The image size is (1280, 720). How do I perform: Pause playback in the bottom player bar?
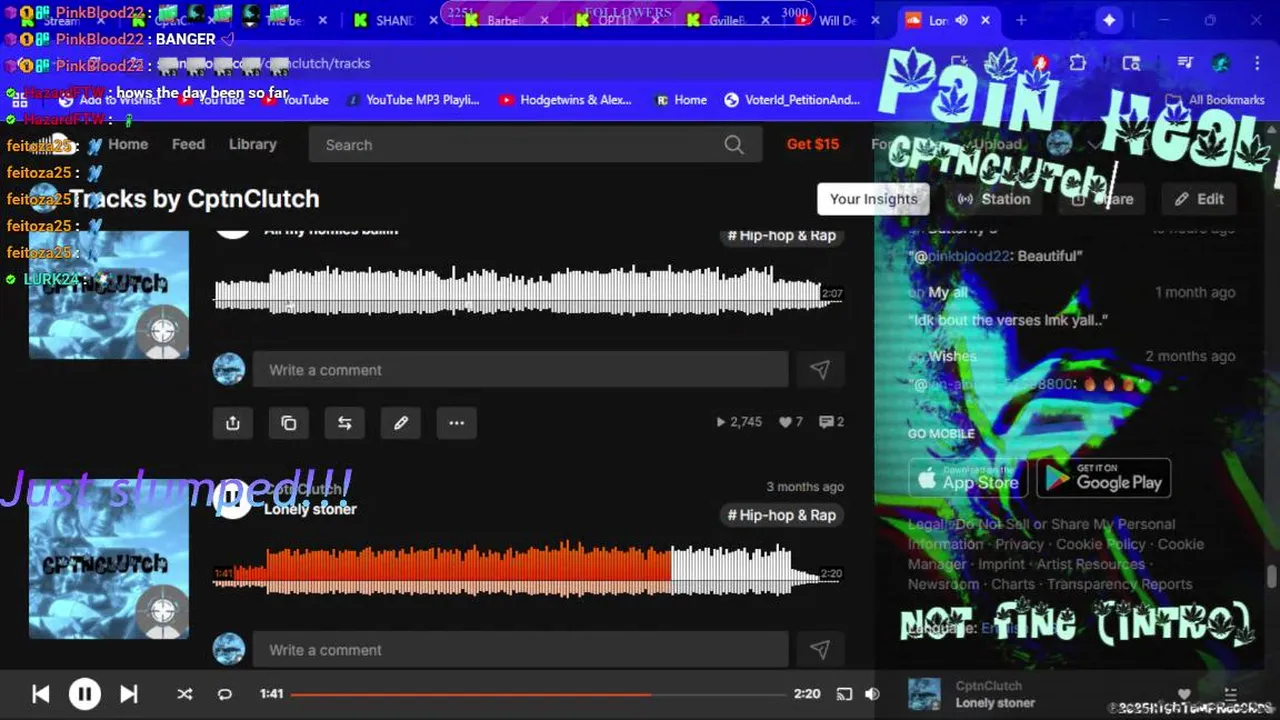[85, 694]
